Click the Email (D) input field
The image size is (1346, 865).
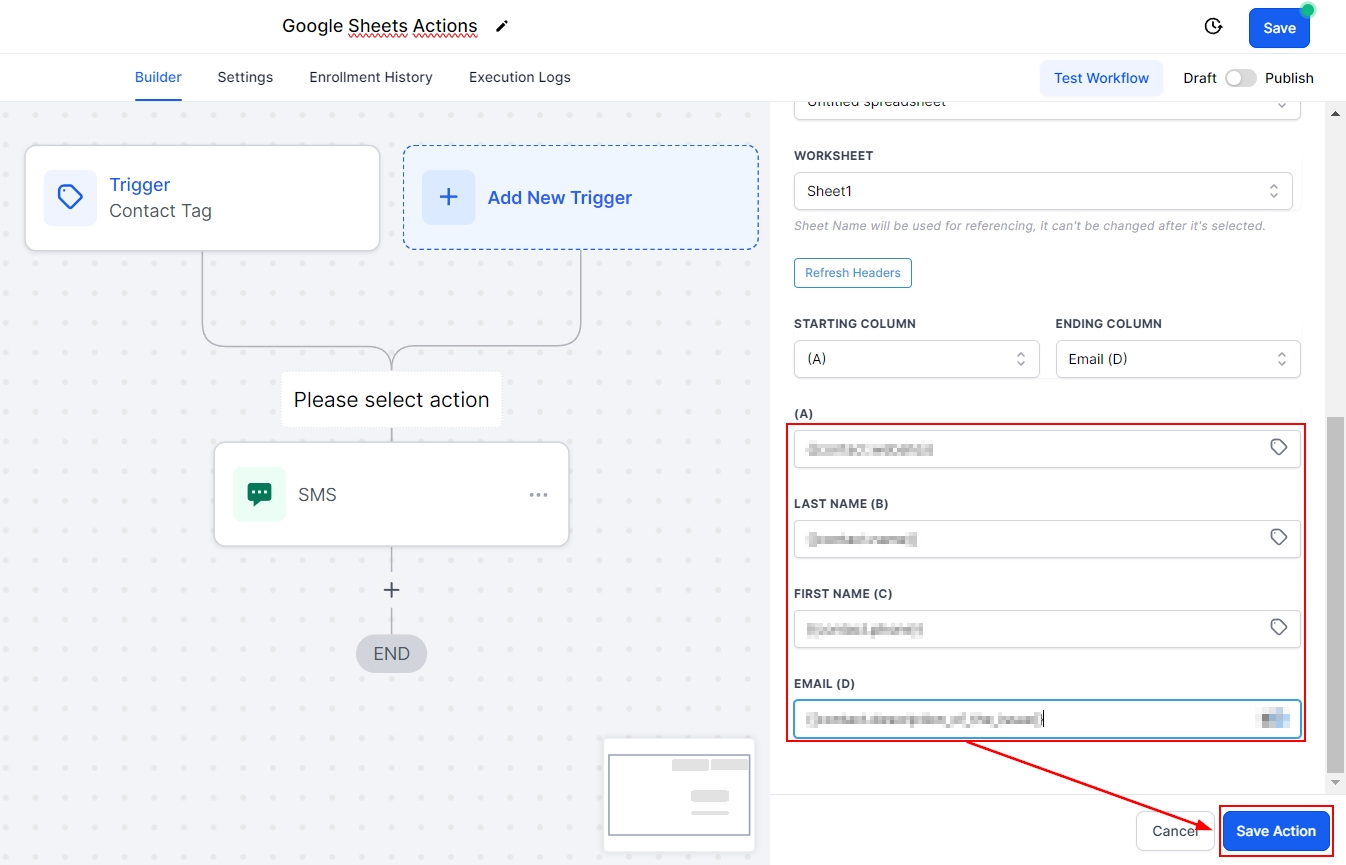pos(1020,719)
